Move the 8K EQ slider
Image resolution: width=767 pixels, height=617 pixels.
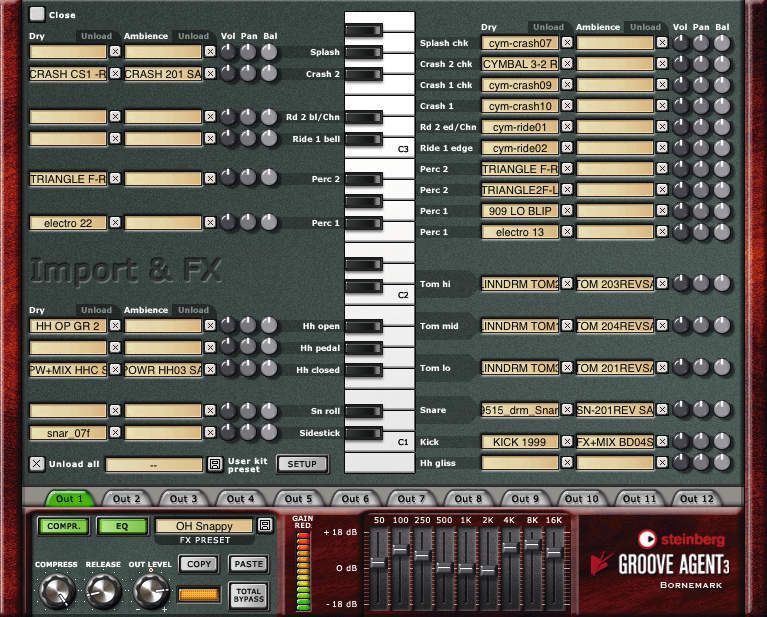[532, 544]
